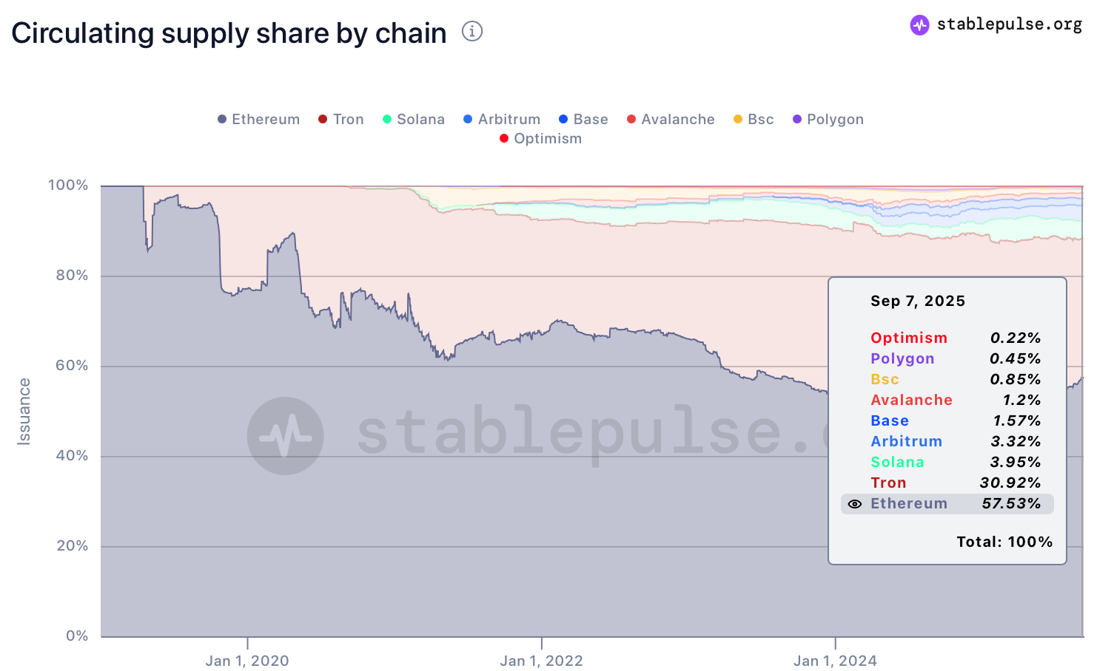Disable the Avalanche series in the legend
The image size is (1094, 671).
tap(671, 119)
